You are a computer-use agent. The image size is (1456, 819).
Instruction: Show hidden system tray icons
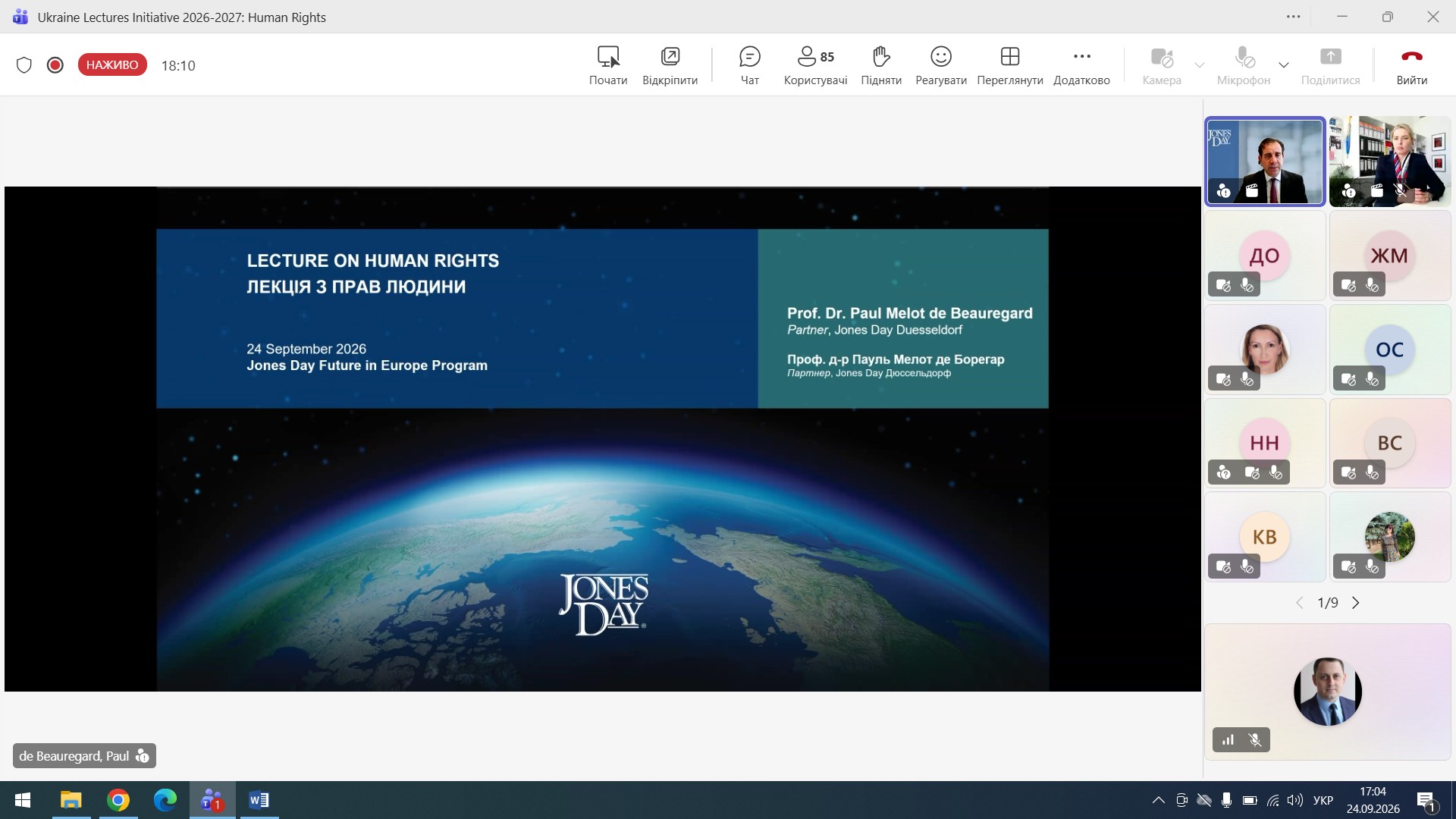(1158, 800)
